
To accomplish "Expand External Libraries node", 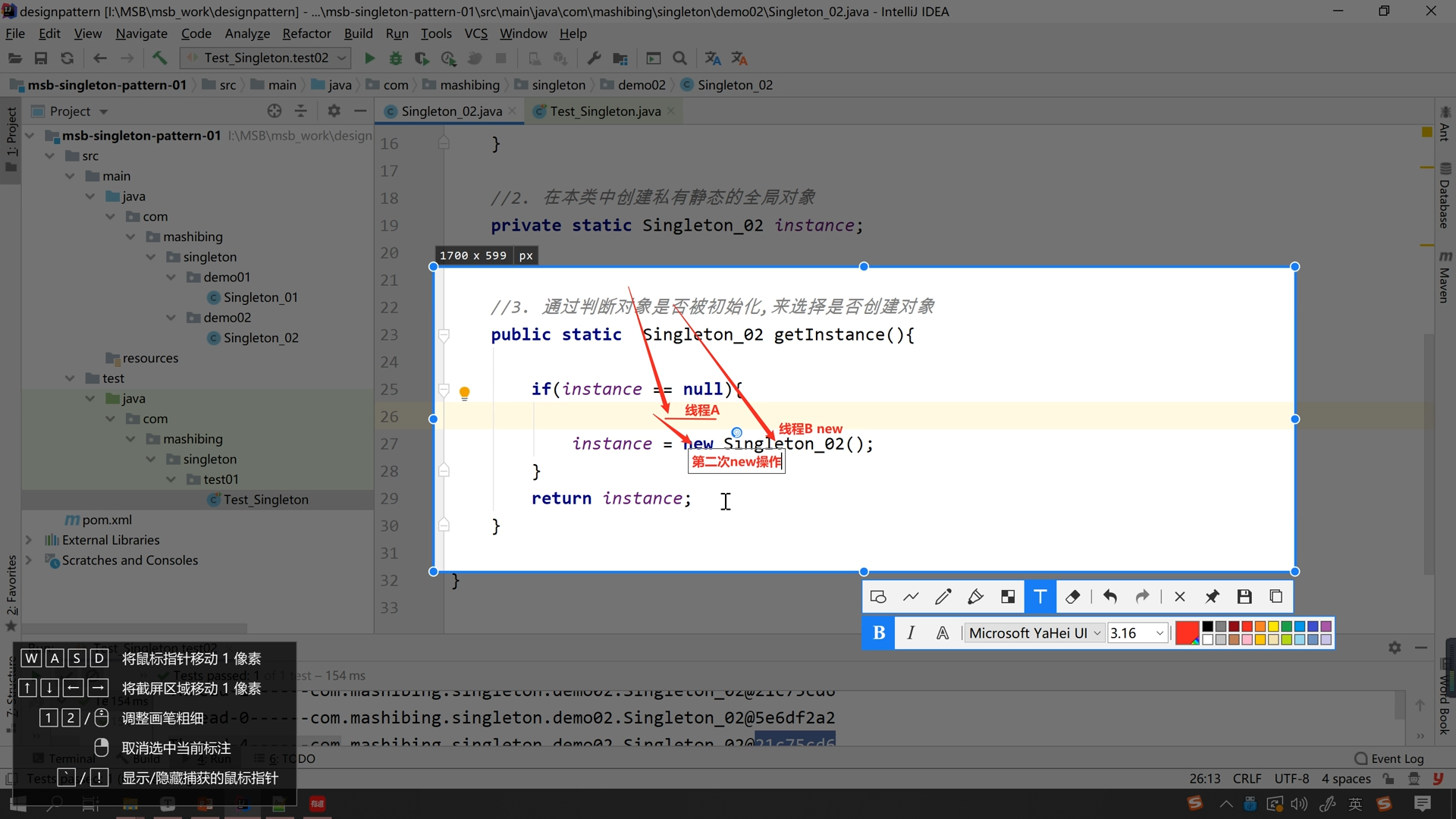I will [29, 540].
